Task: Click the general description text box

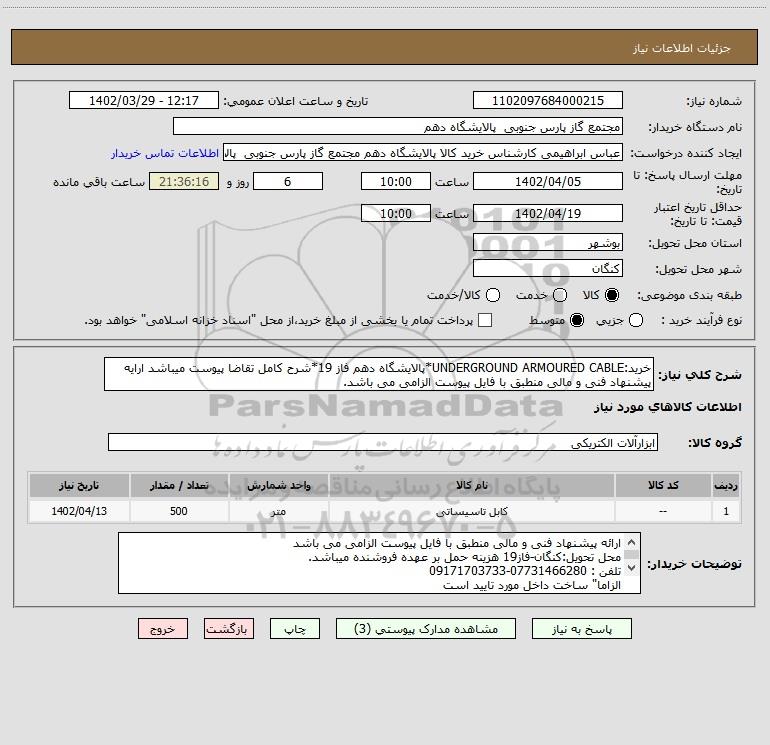Action: [x=379, y=374]
